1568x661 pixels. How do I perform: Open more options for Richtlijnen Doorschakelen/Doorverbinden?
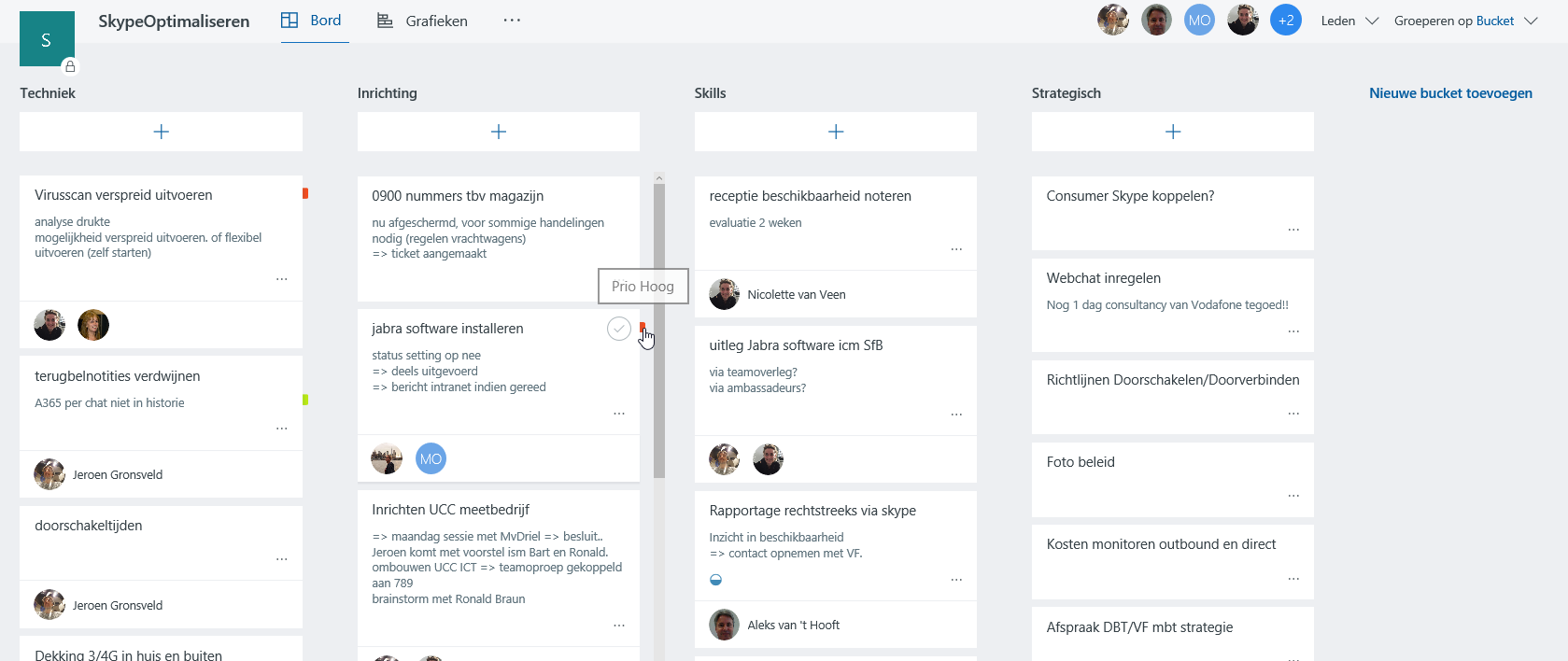tap(1293, 414)
